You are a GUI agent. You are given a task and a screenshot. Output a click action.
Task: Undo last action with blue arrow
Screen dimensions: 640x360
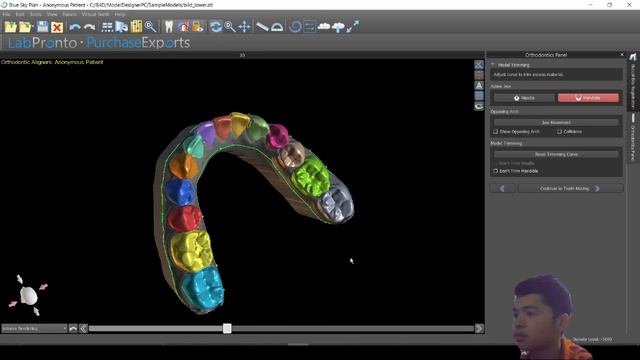[75, 27]
